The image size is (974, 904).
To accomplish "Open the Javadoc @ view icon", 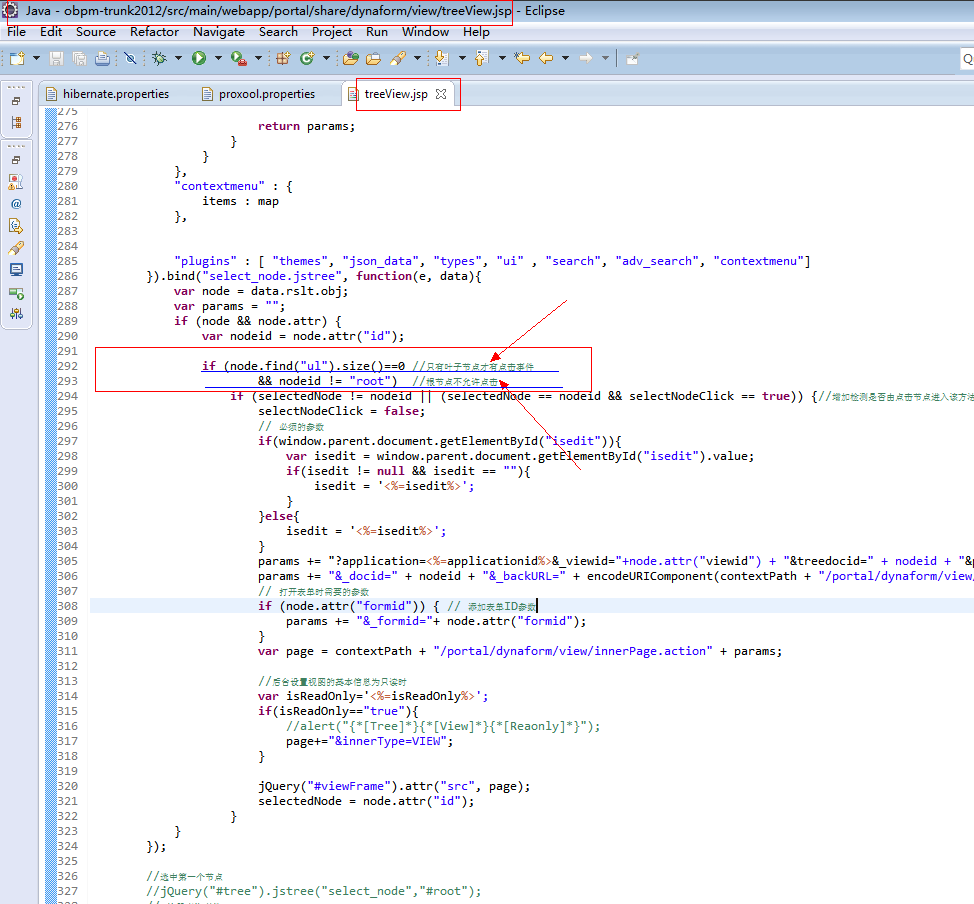I will point(16,204).
